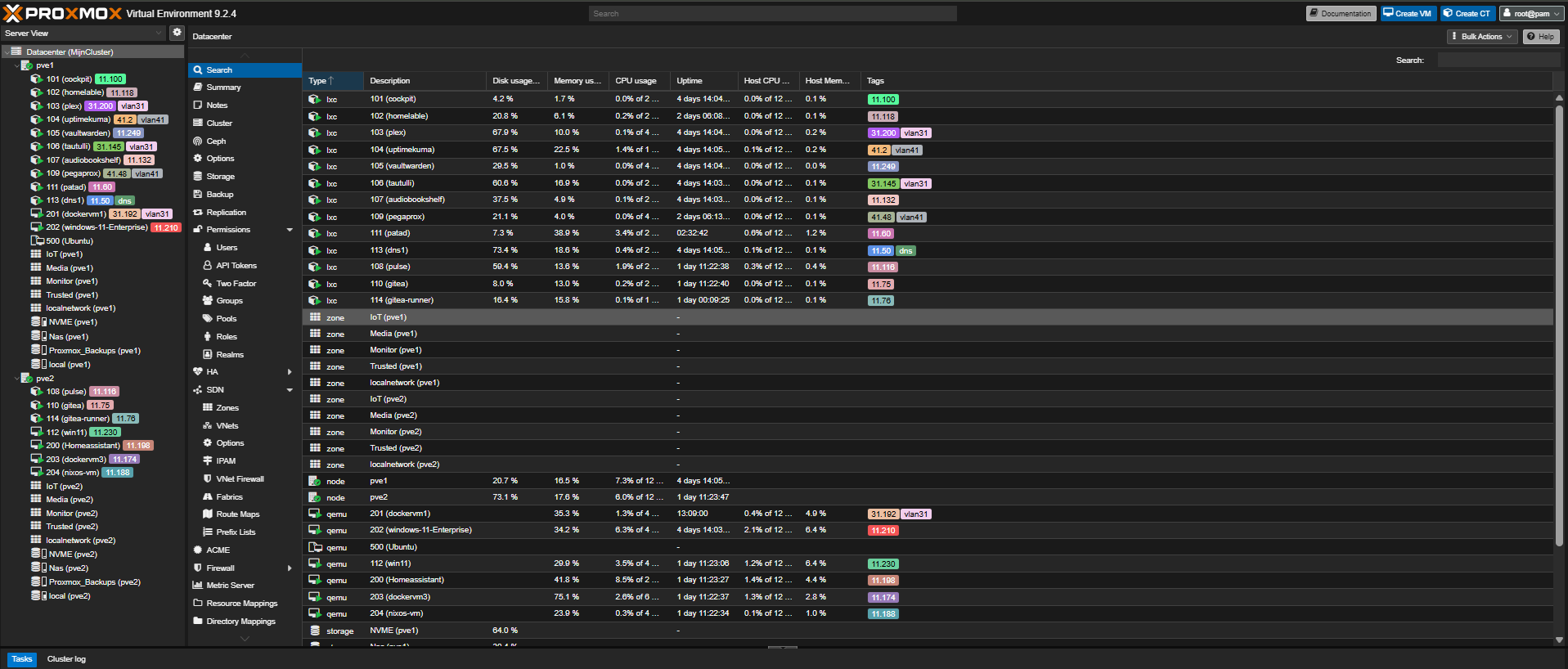The image size is (1568, 669).
Task: Click the 11.210 red tag in table
Action: (883, 531)
